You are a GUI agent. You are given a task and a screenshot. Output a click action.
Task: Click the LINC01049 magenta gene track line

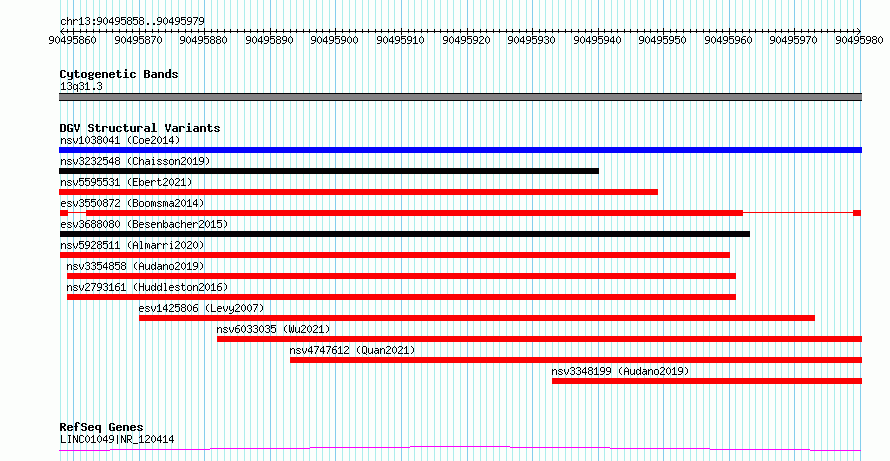click(x=460, y=449)
